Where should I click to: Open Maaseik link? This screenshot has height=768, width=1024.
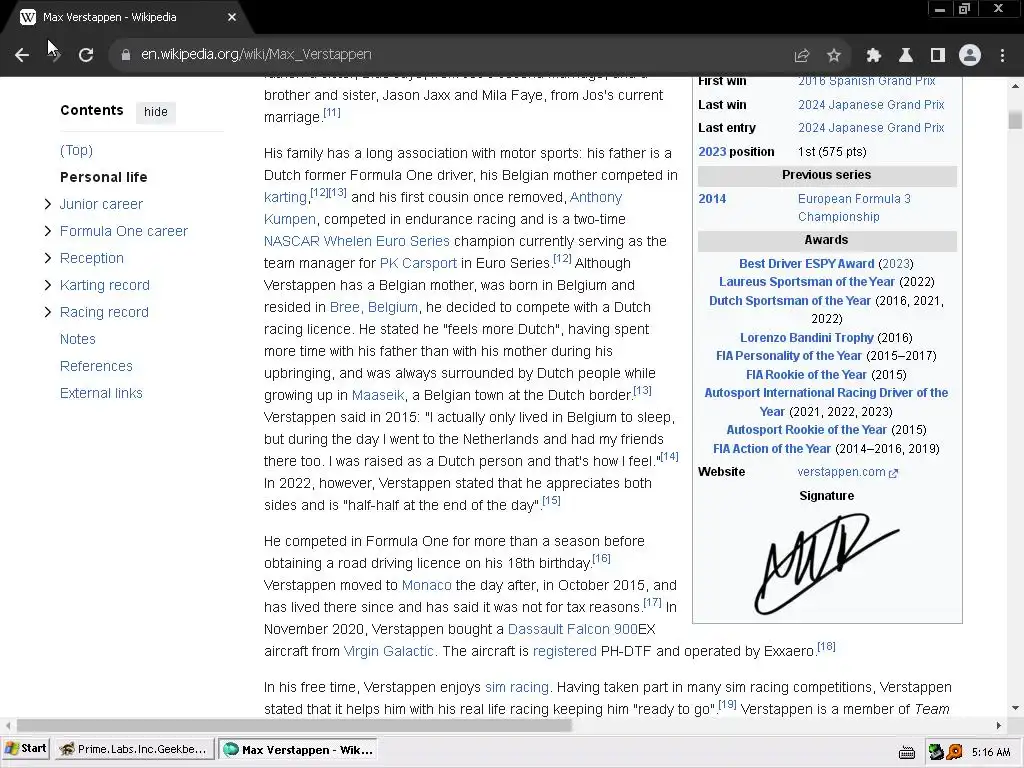(378, 395)
